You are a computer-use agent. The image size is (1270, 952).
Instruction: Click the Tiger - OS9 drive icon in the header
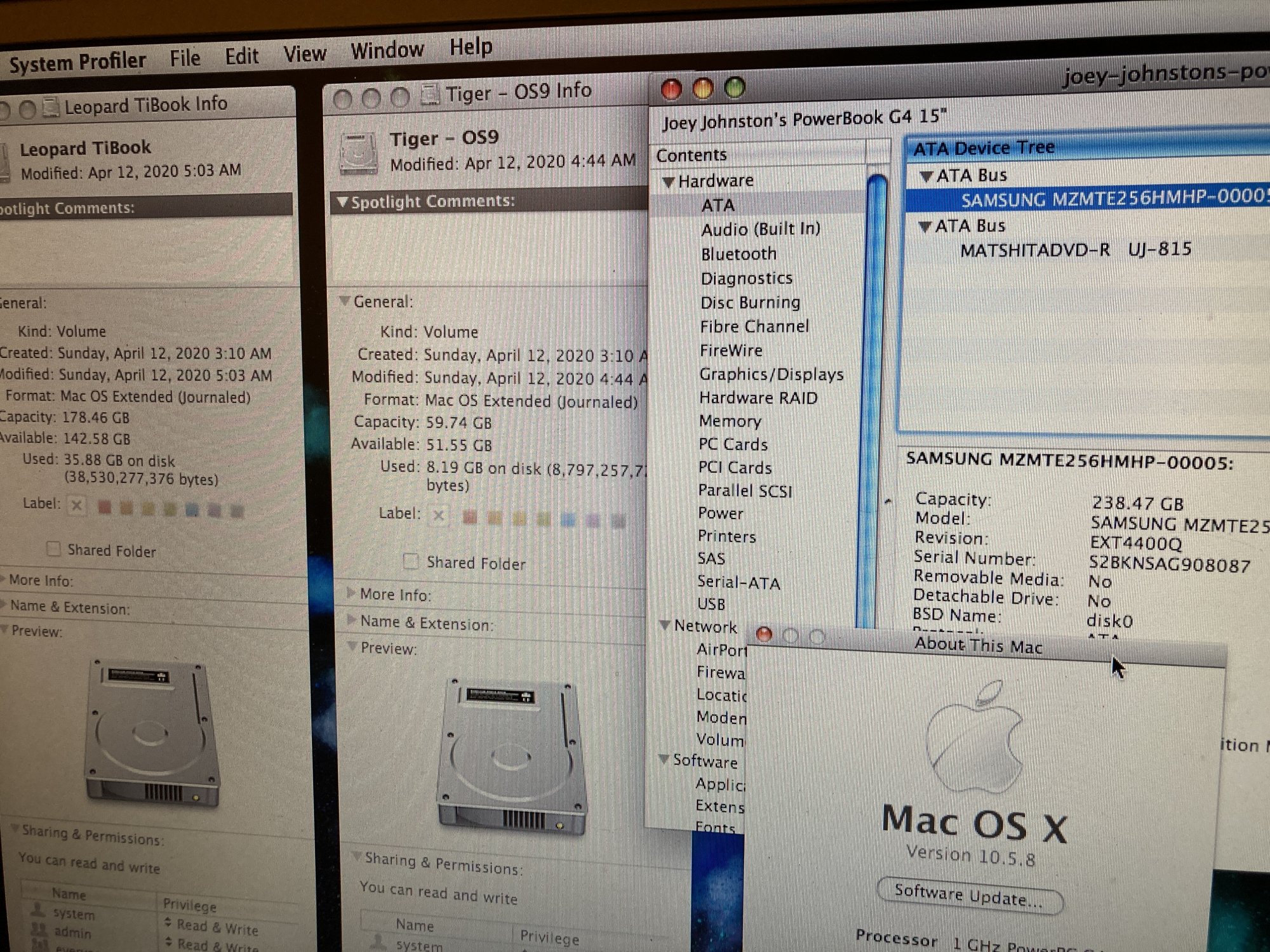point(359,154)
